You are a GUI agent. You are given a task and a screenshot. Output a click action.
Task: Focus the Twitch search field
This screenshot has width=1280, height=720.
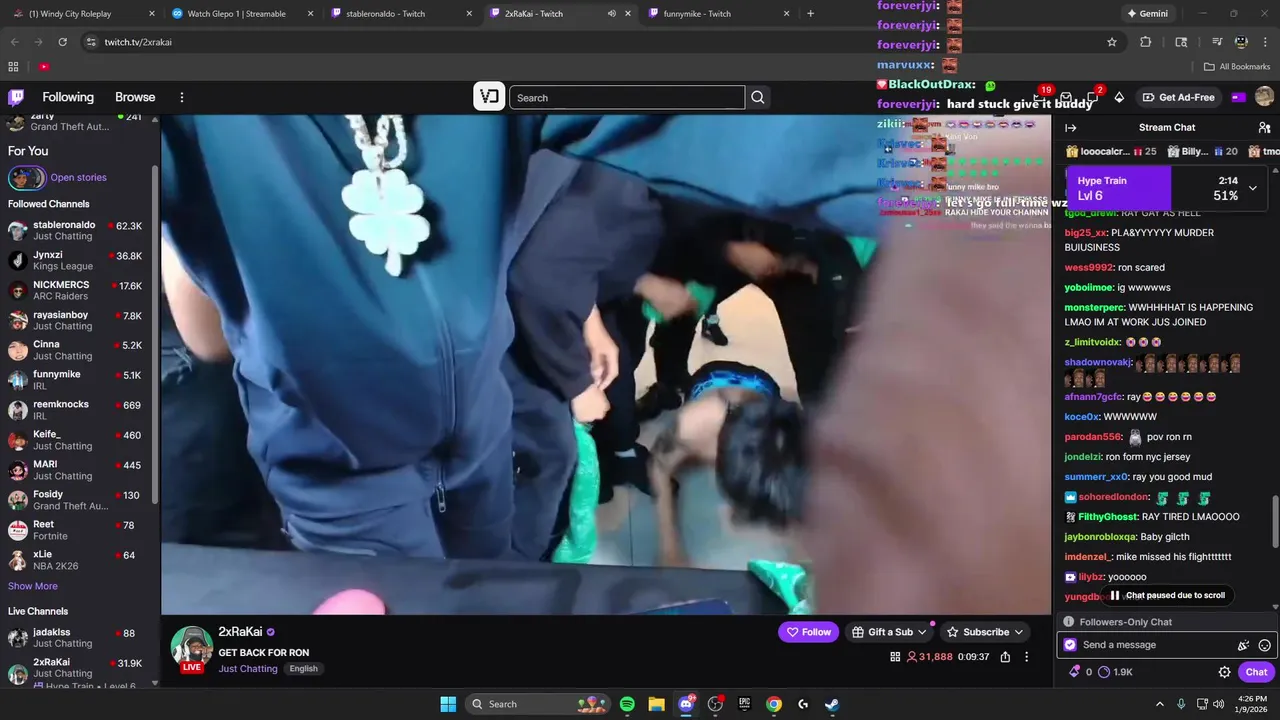627,97
